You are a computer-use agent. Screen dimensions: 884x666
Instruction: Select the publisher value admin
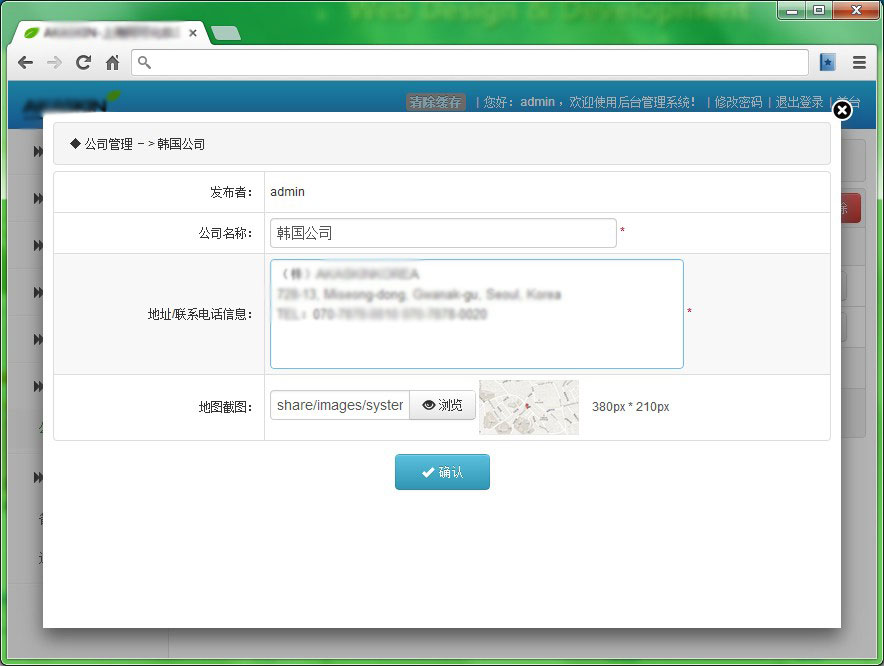(288, 192)
